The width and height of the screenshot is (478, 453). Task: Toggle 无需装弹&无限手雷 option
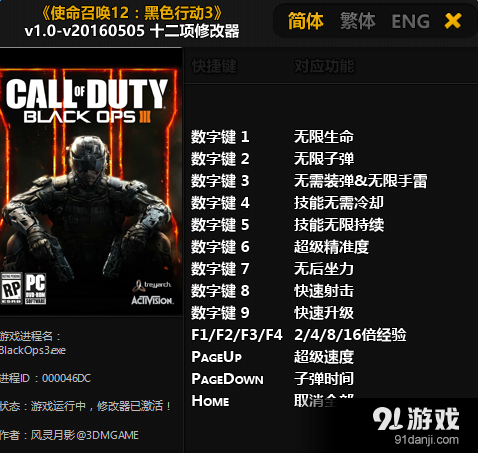(360, 181)
